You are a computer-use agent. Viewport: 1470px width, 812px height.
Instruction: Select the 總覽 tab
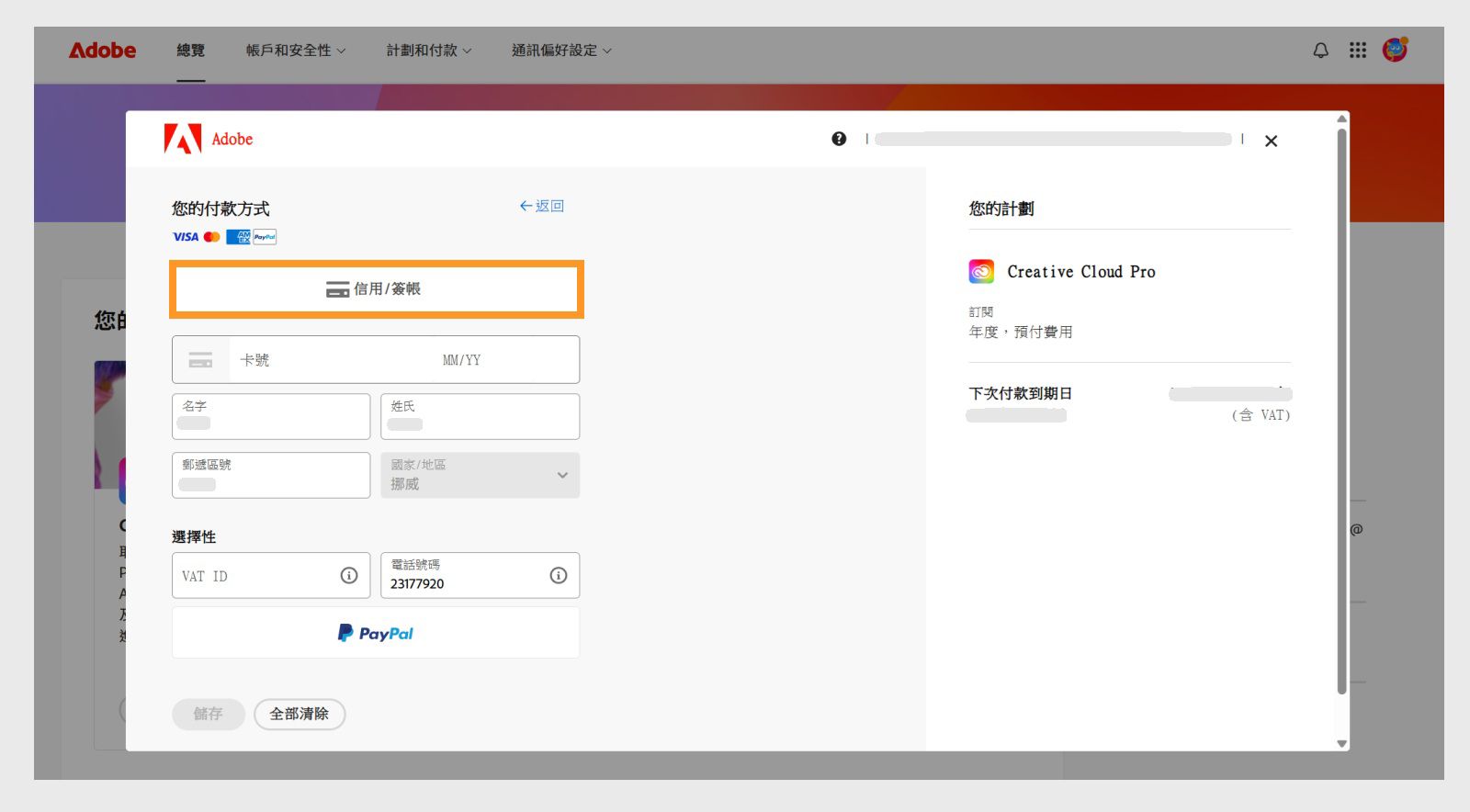[x=191, y=51]
